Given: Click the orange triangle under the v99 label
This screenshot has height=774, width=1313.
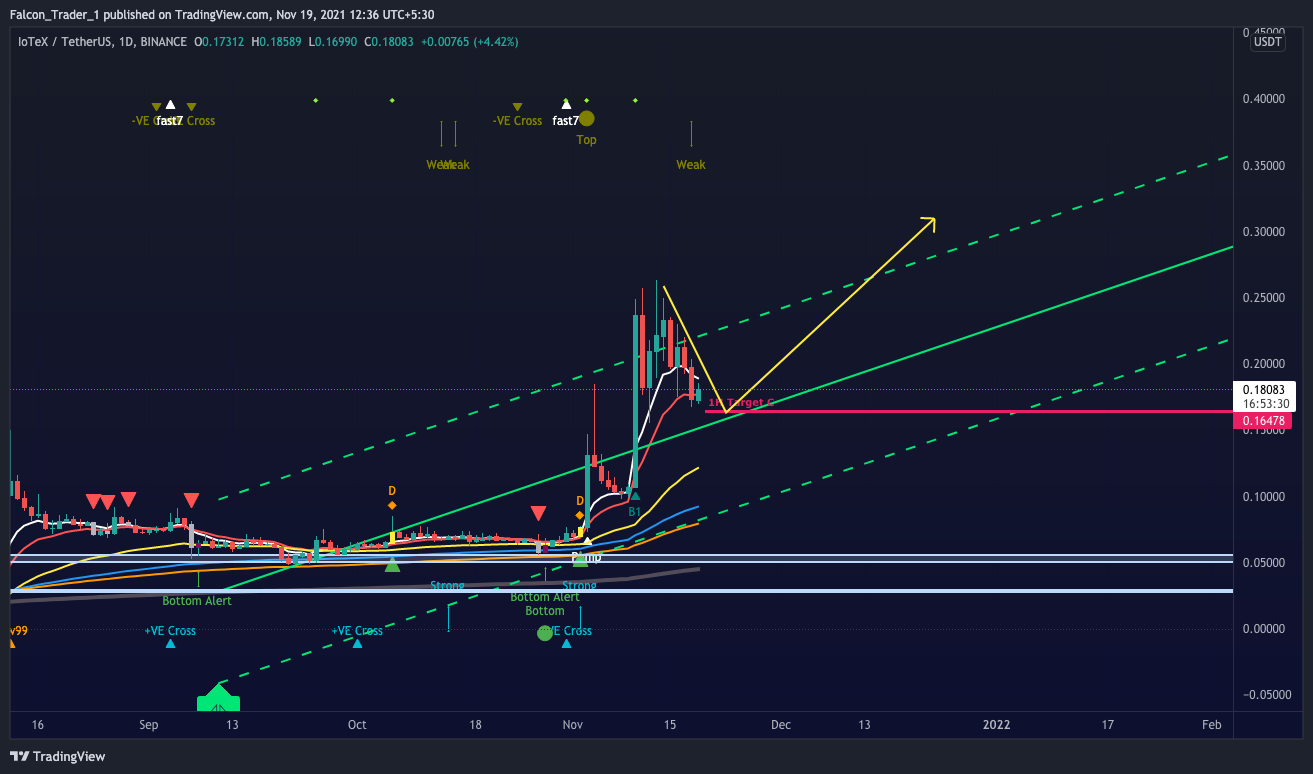Looking at the screenshot, I should tap(11, 643).
